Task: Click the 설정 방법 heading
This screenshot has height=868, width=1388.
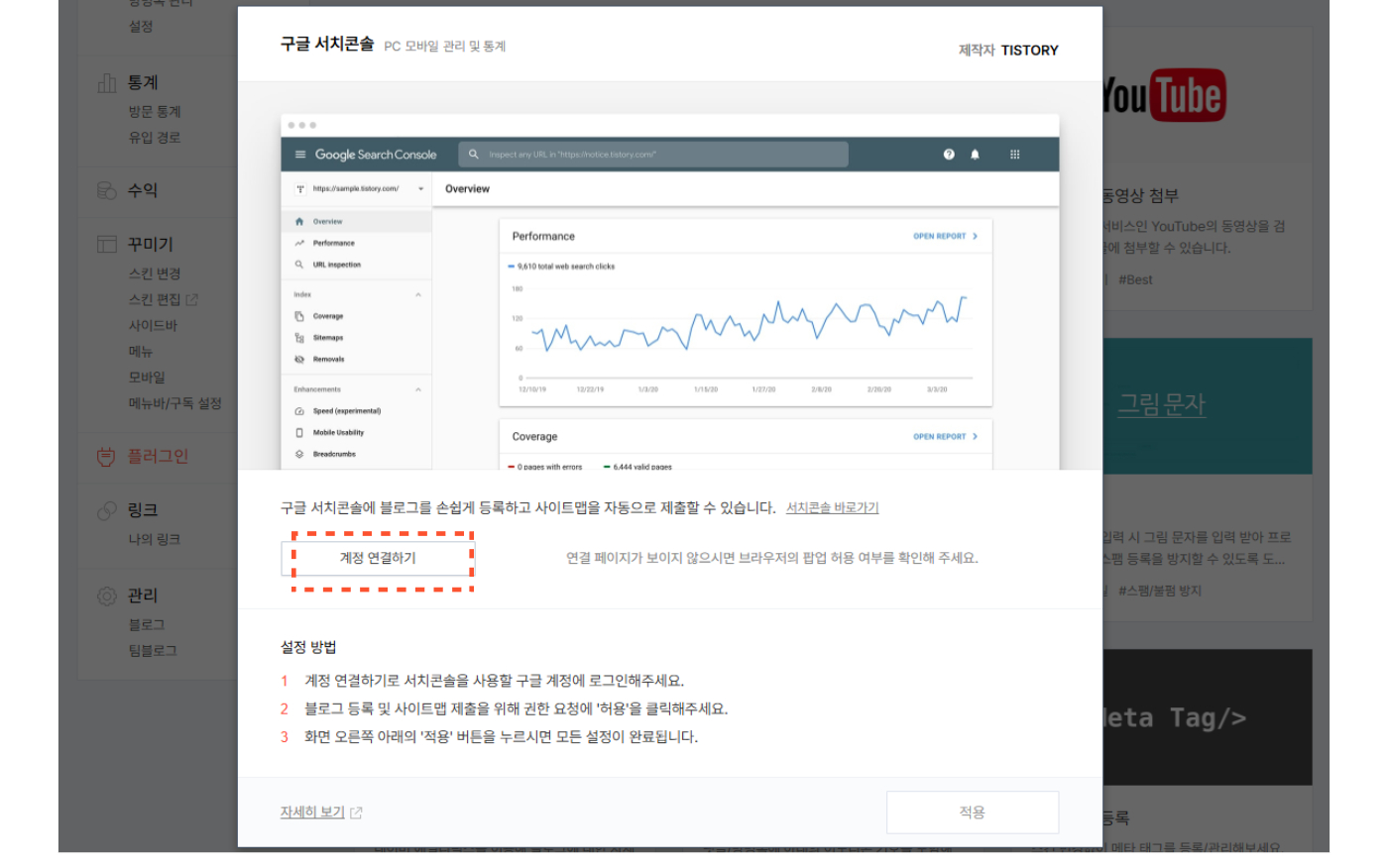Action: click(x=308, y=647)
